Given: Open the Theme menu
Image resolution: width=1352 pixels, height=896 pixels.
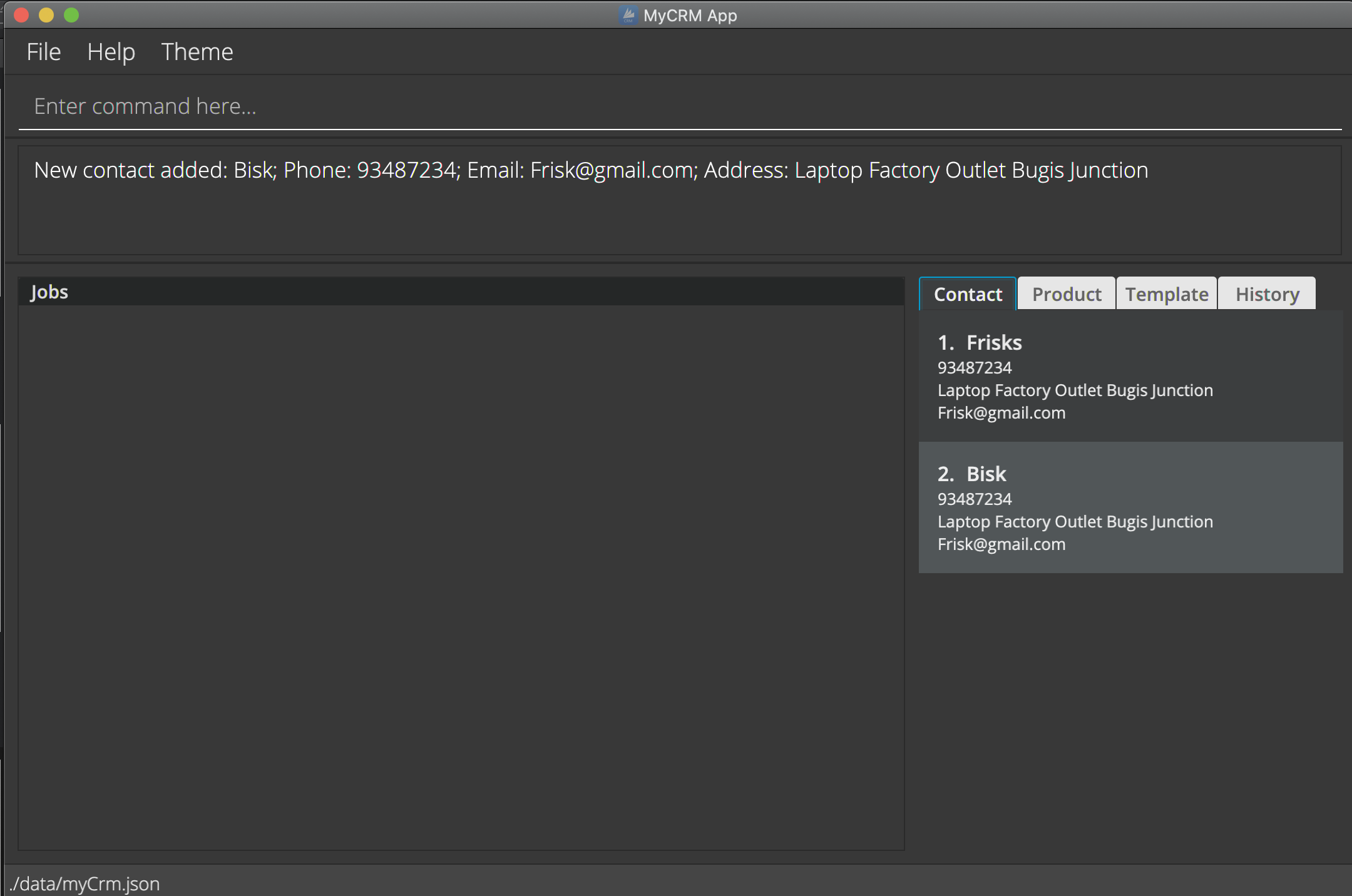Looking at the screenshot, I should [x=197, y=52].
